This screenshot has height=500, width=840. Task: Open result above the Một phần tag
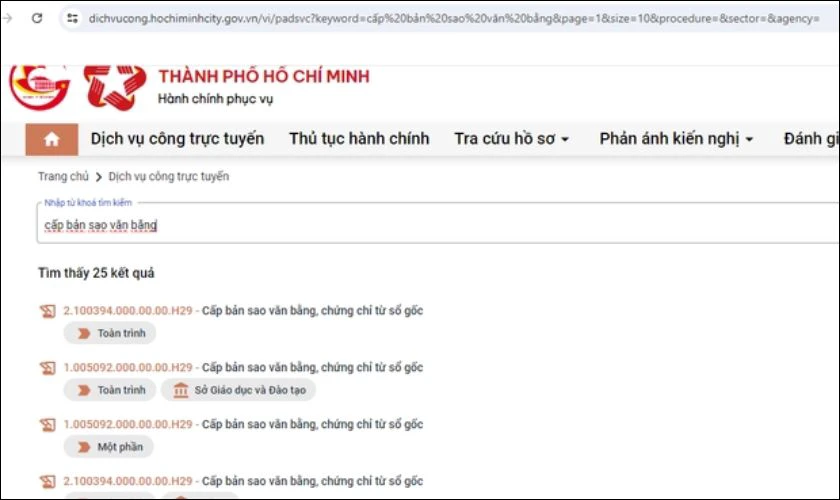coord(243,424)
